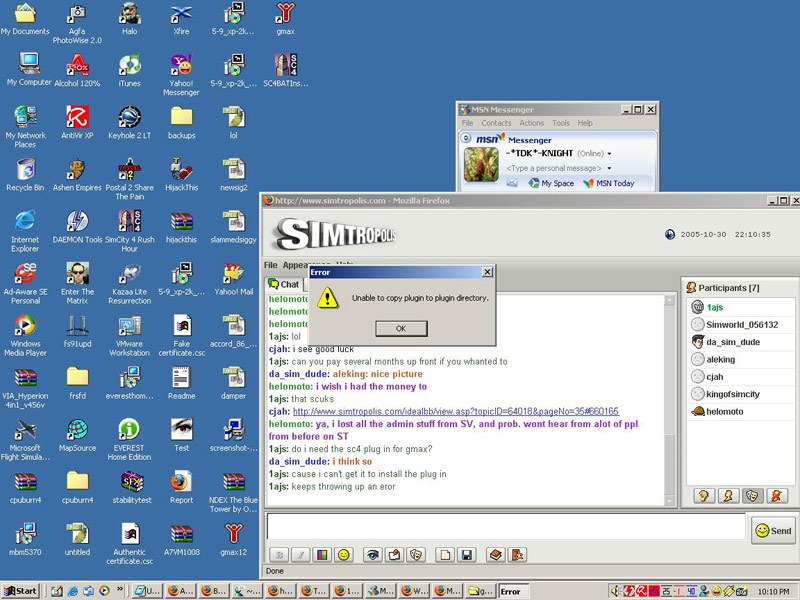800x600 pixels.
Task: Click the volume speaker tray icon
Action: point(615,591)
